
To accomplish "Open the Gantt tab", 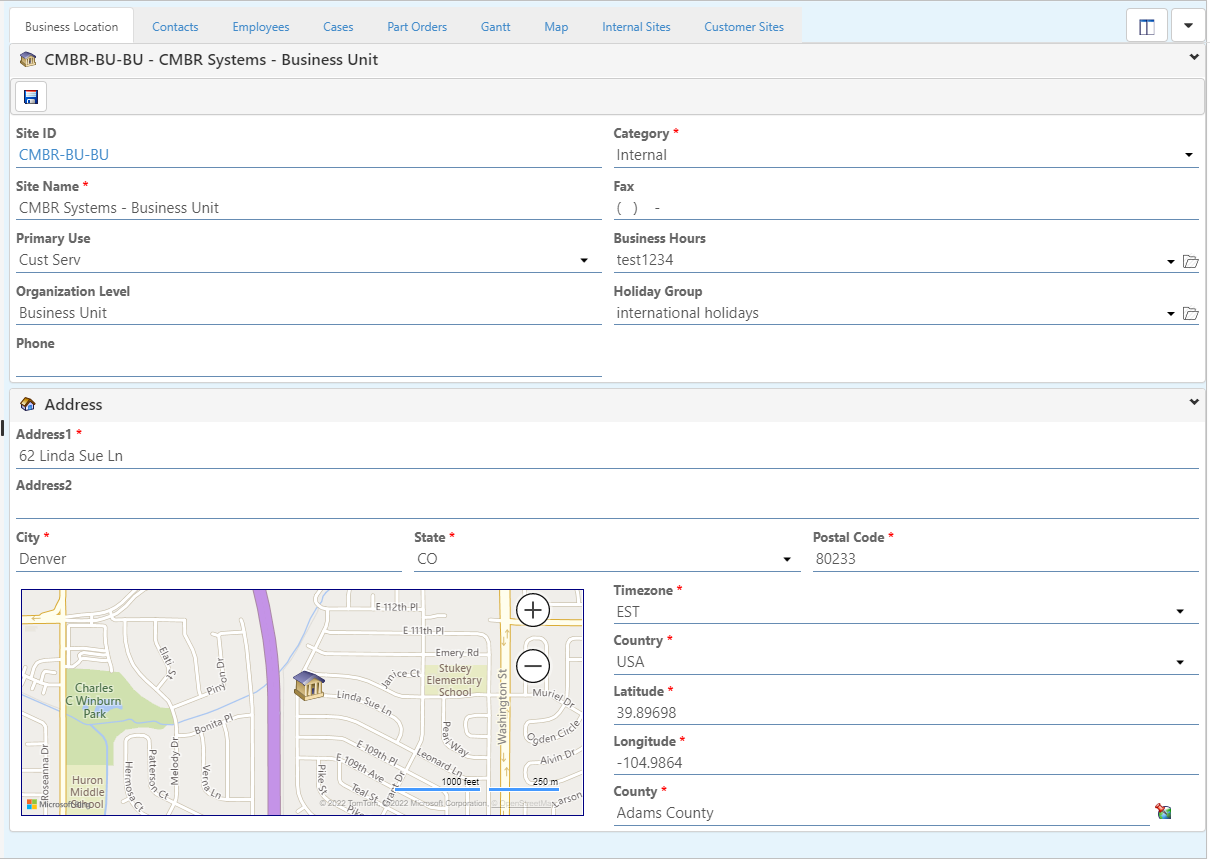I will [495, 27].
